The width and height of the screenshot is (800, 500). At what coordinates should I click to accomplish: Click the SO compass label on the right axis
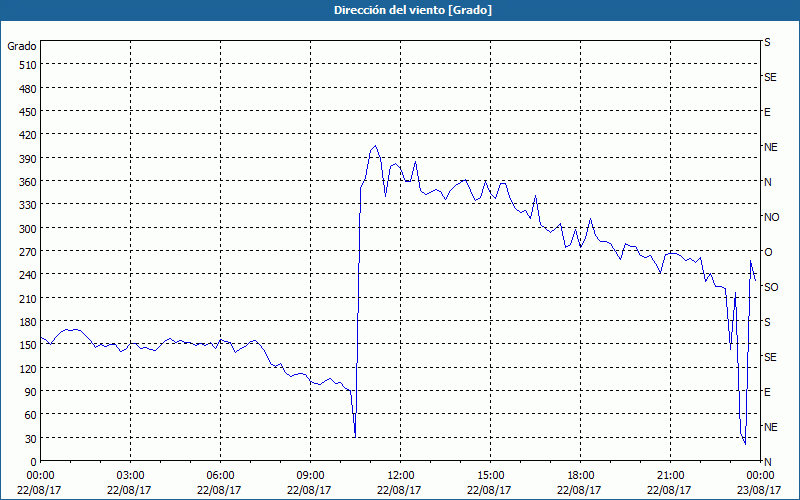(x=771, y=287)
